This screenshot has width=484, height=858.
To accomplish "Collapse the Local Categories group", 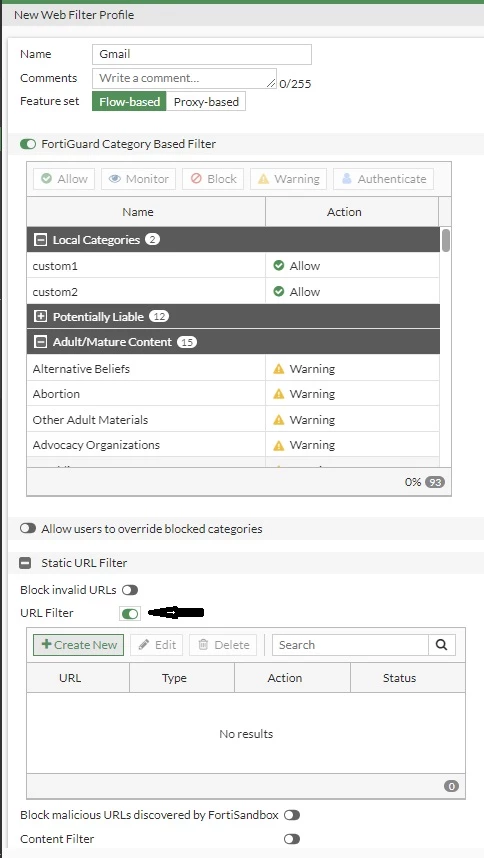I will tap(40, 240).
